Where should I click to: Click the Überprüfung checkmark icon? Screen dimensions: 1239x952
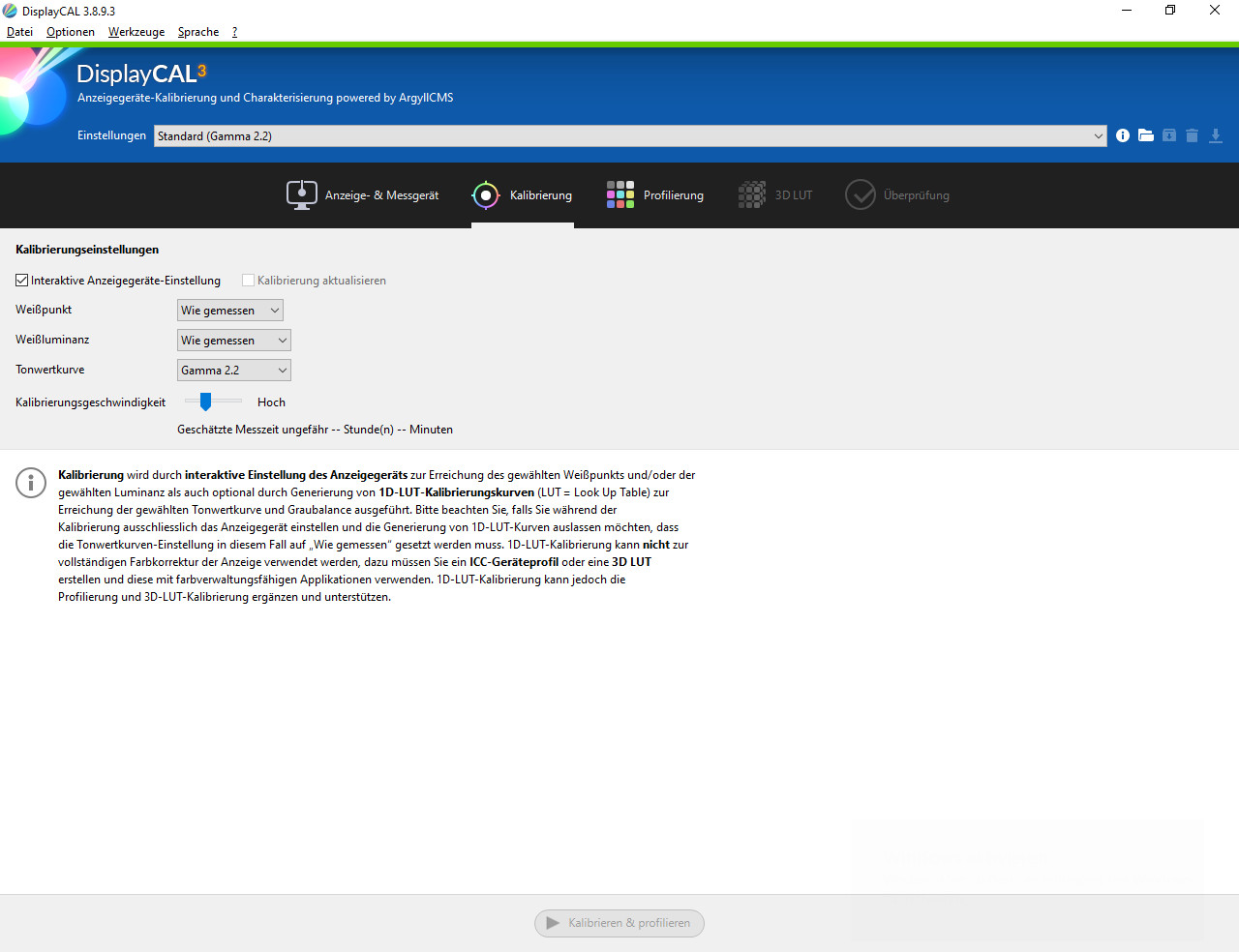coord(860,194)
